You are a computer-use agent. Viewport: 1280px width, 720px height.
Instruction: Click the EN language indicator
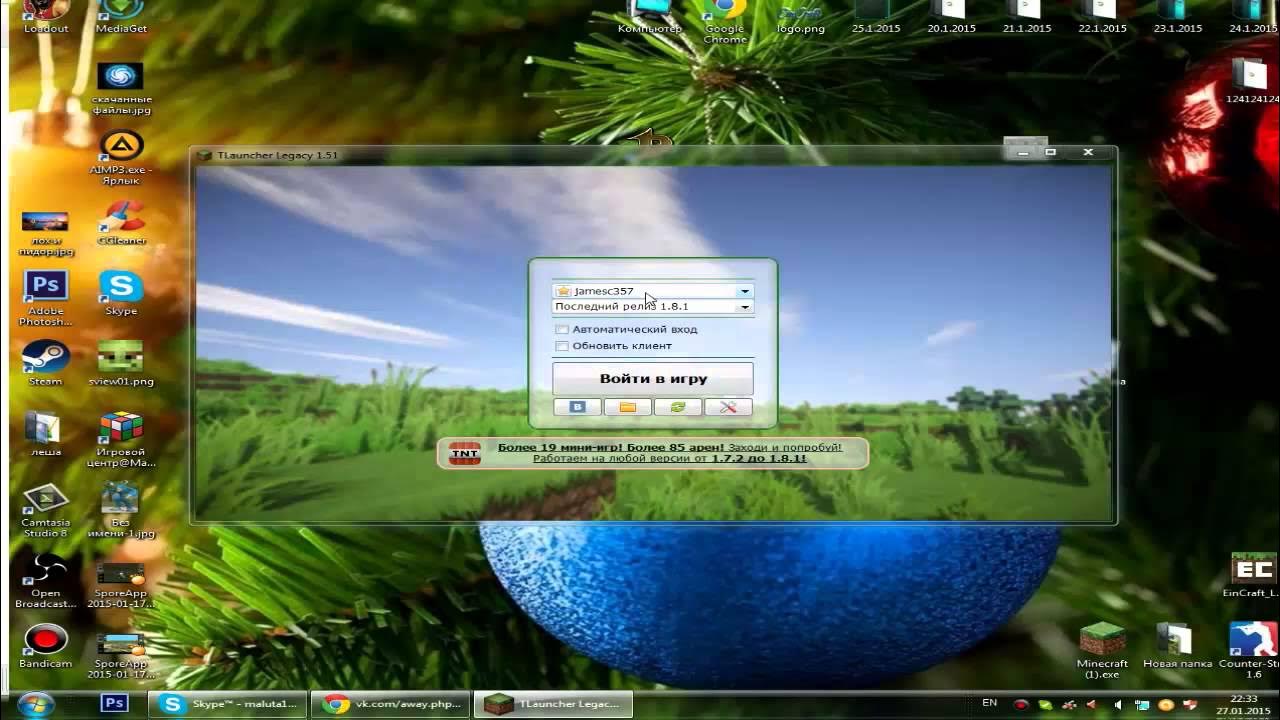(x=990, y=703)
